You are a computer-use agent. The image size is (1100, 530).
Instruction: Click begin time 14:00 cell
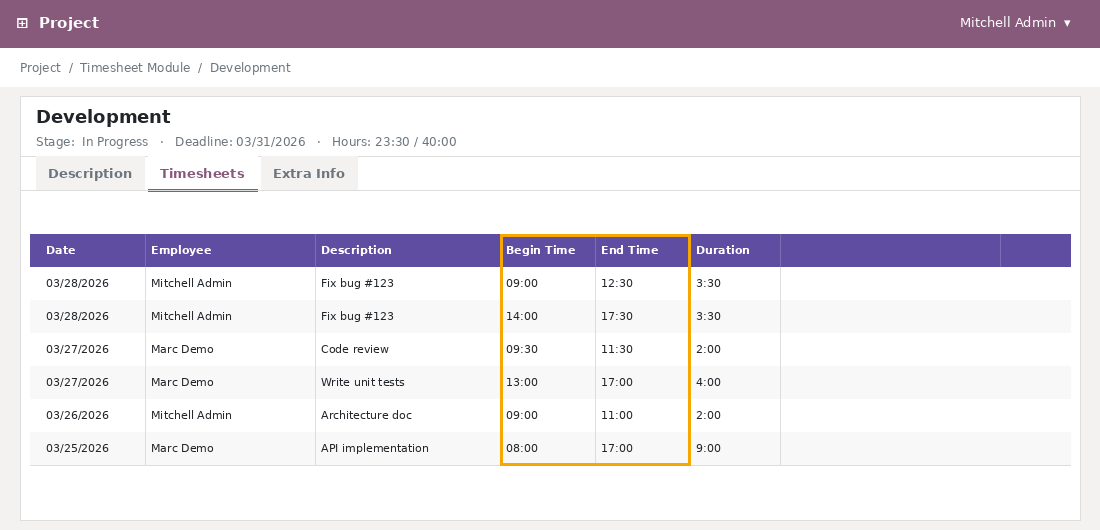pos(549,316)
